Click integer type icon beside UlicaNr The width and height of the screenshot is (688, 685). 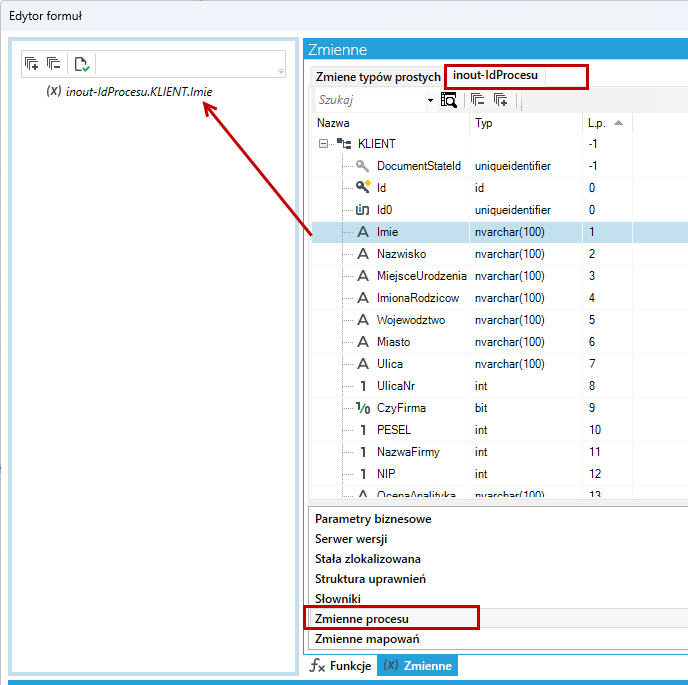[x=363, y=386]
